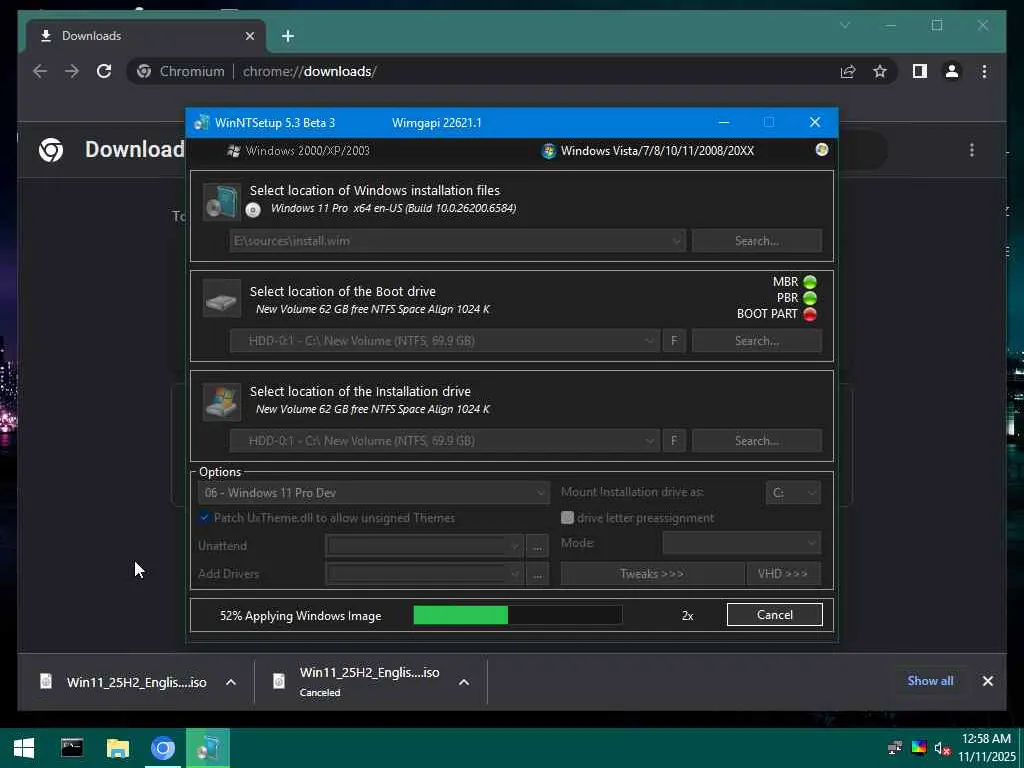1024x768 pixels.
Task: Click Chromium forward arrow
Action: click(72, 71)
